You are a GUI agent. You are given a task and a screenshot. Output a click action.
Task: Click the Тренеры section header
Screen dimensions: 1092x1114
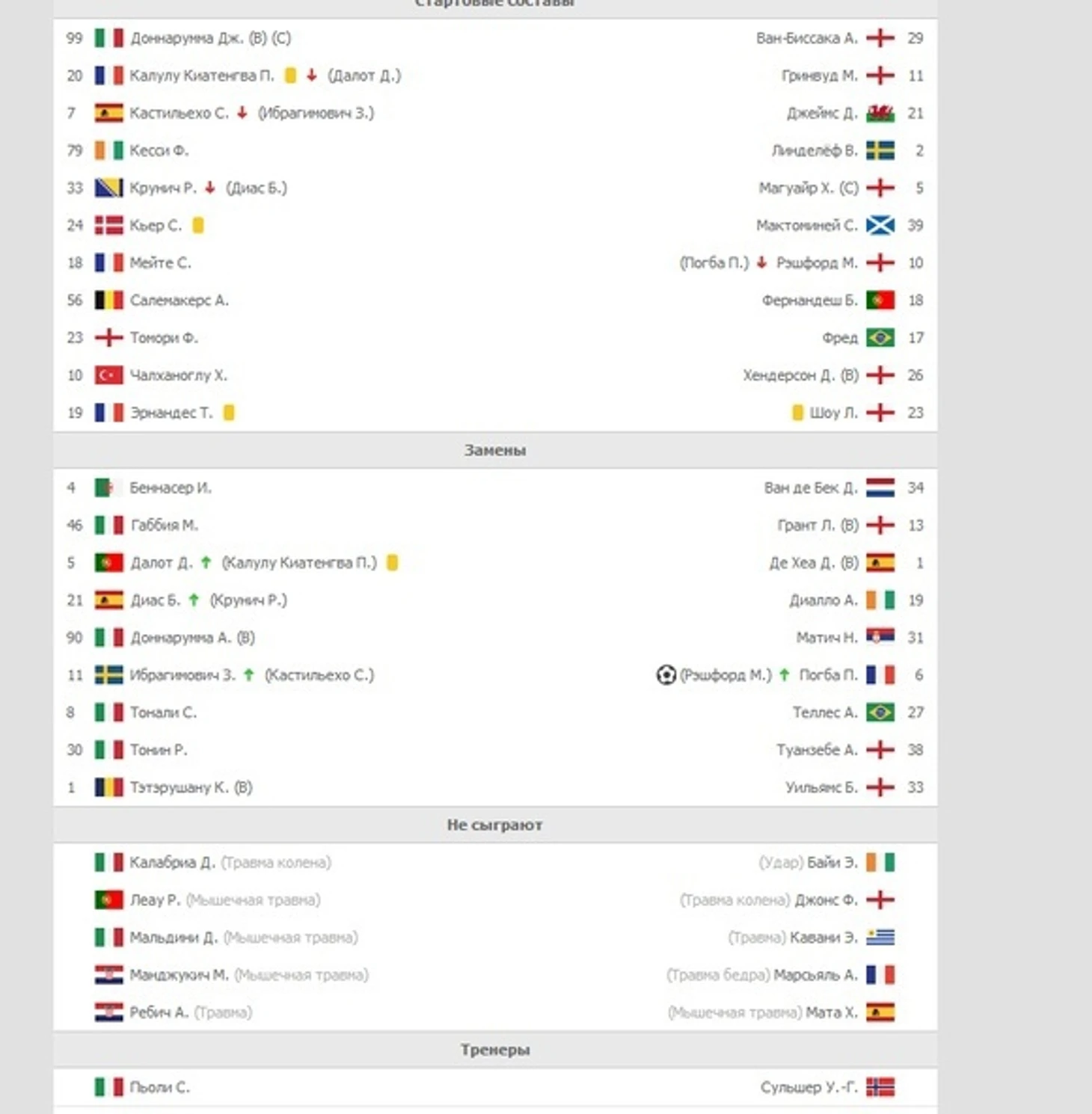[495, 1050]
